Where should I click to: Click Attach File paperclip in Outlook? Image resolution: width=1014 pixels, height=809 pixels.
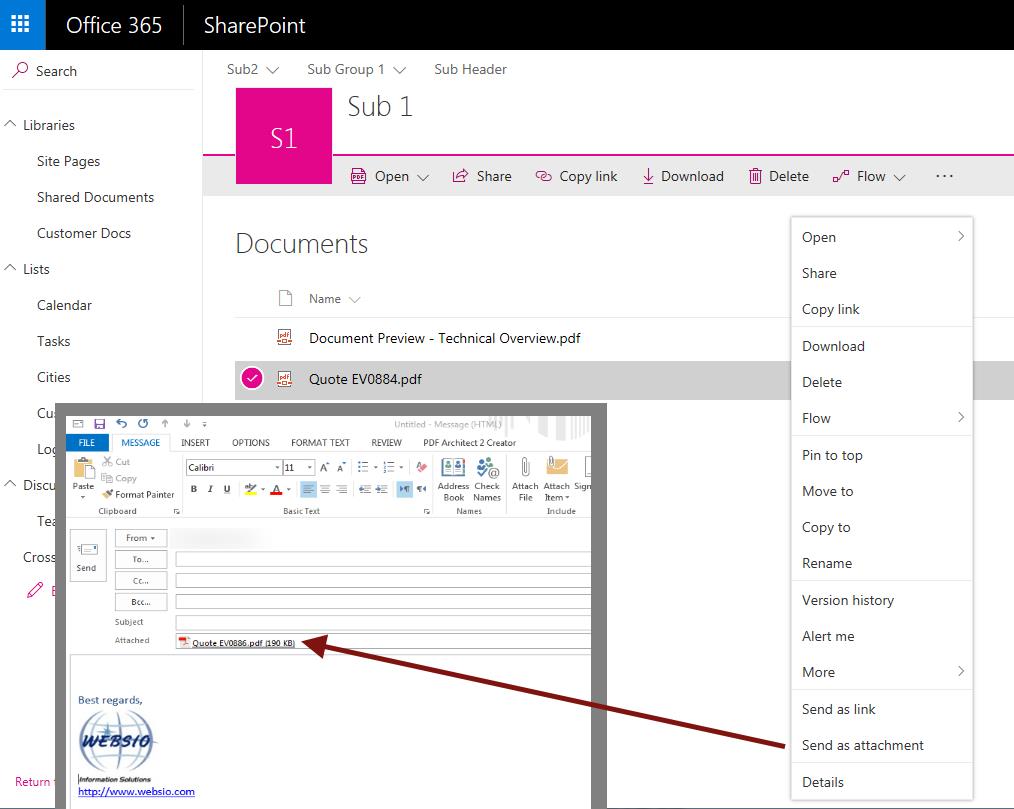pos(525,479)
